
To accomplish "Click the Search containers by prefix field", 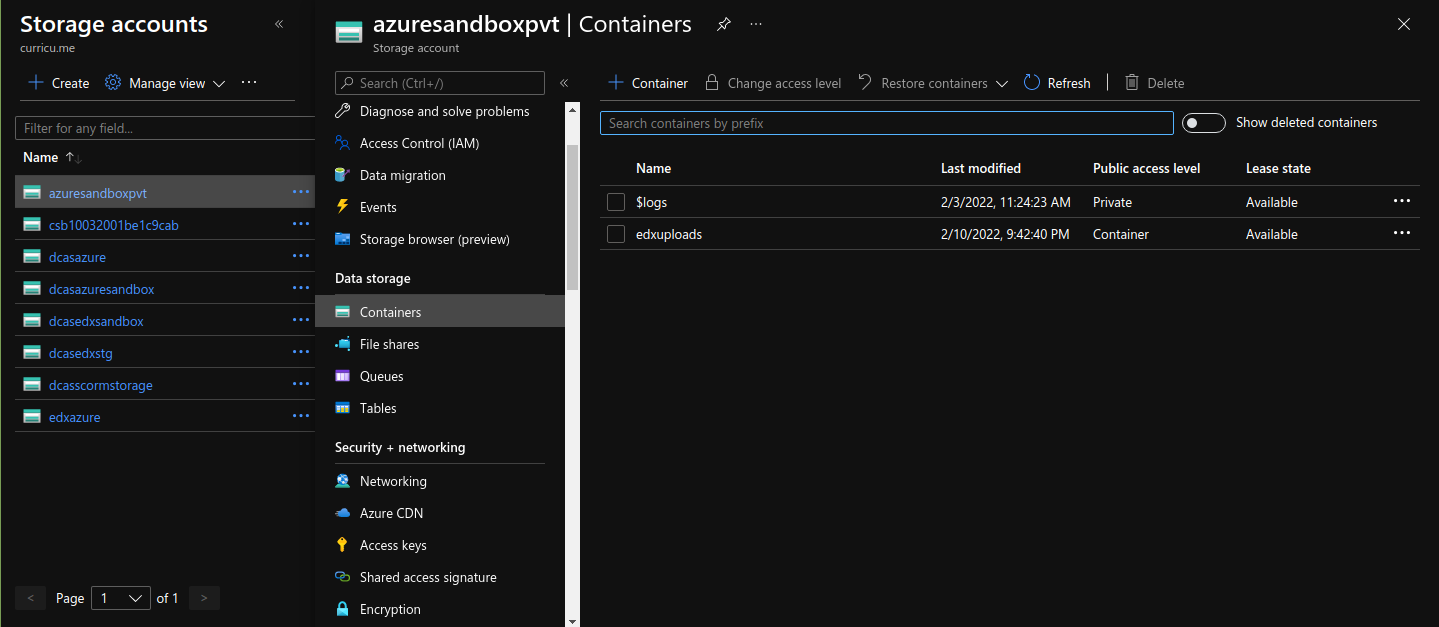I will (x=887, y=123).
